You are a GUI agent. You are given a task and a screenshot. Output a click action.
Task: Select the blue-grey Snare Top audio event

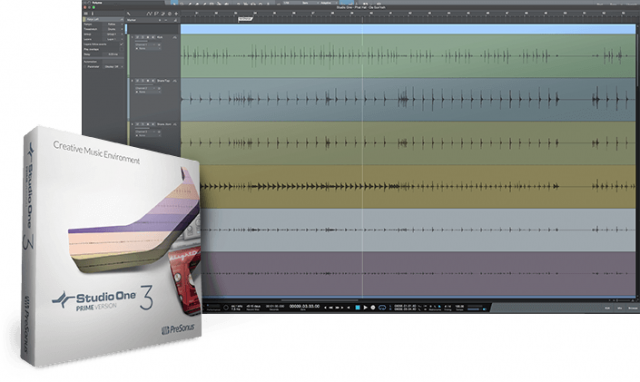point(408,99)
